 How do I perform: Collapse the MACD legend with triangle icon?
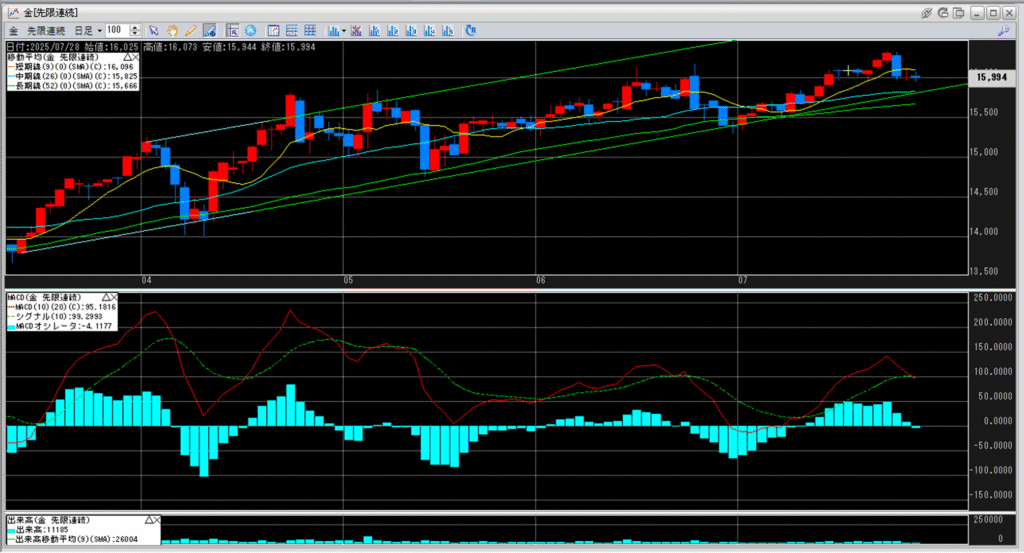pyautogui.click(x=104, y=298)
